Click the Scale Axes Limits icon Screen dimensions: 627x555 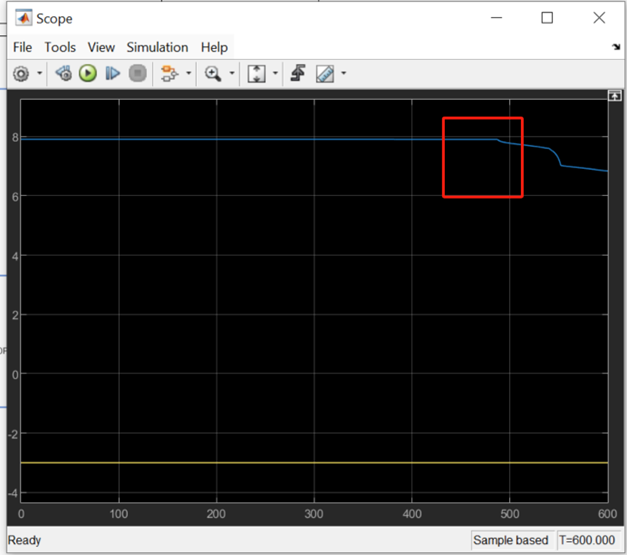[256, 74]
